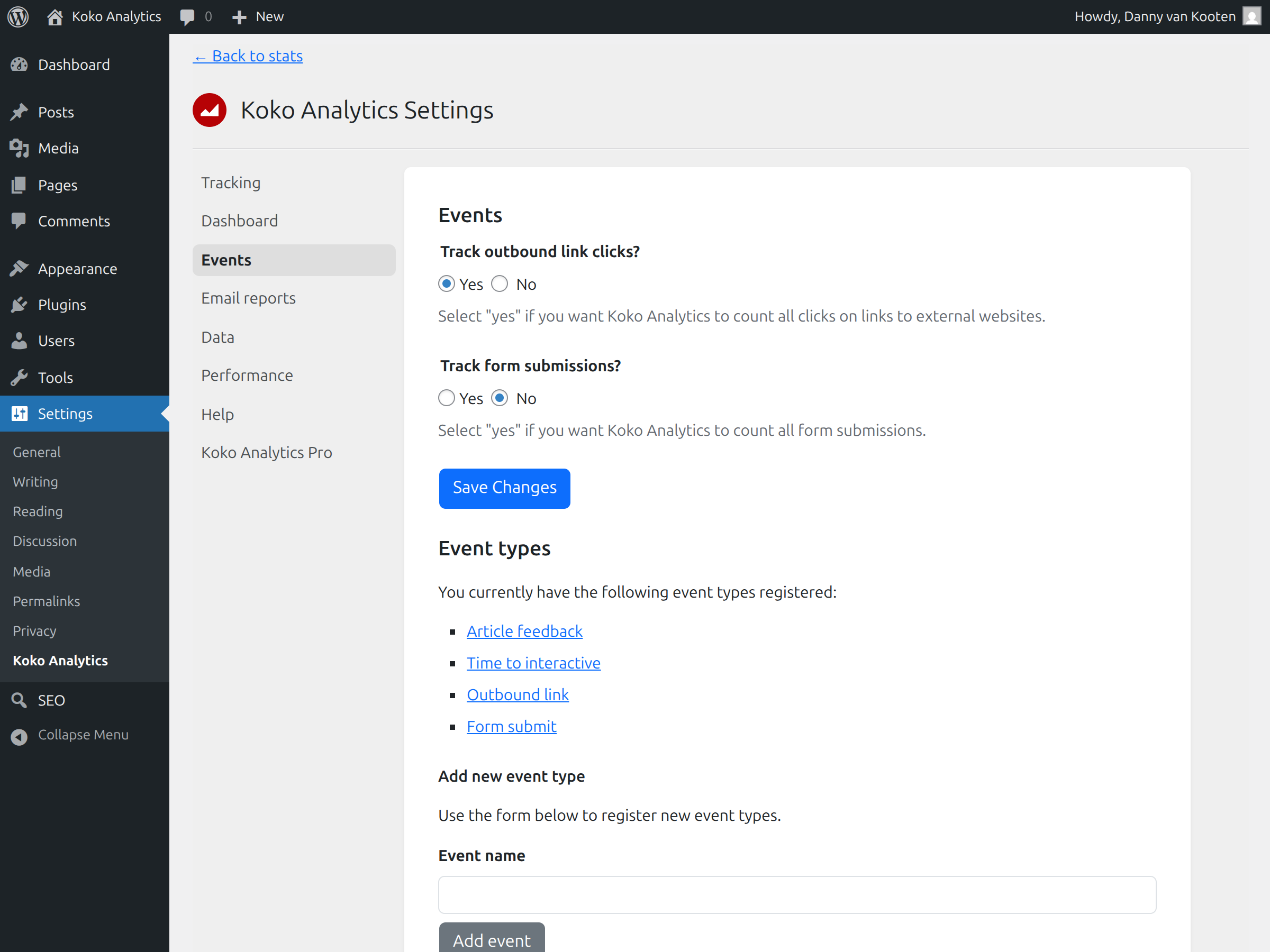This screenshot has width=1270, height=952.
Task: Click the Plugins plug icon
Action: tap(19, 304)
